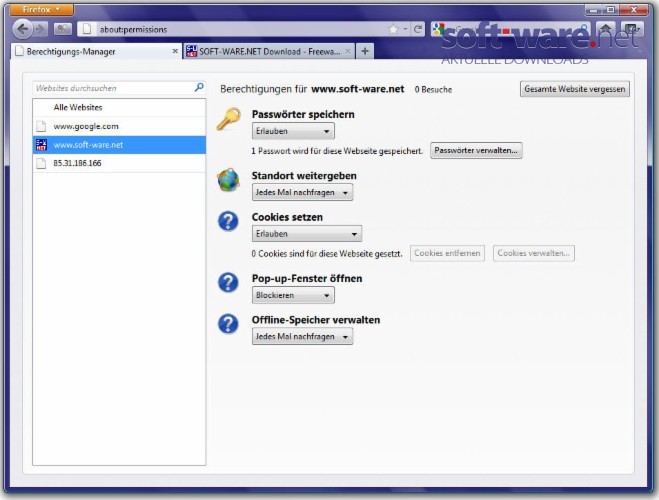Click Gesamte Website vergessen button
This screenshot has width=659, height=500.
[x=575, y=89]
